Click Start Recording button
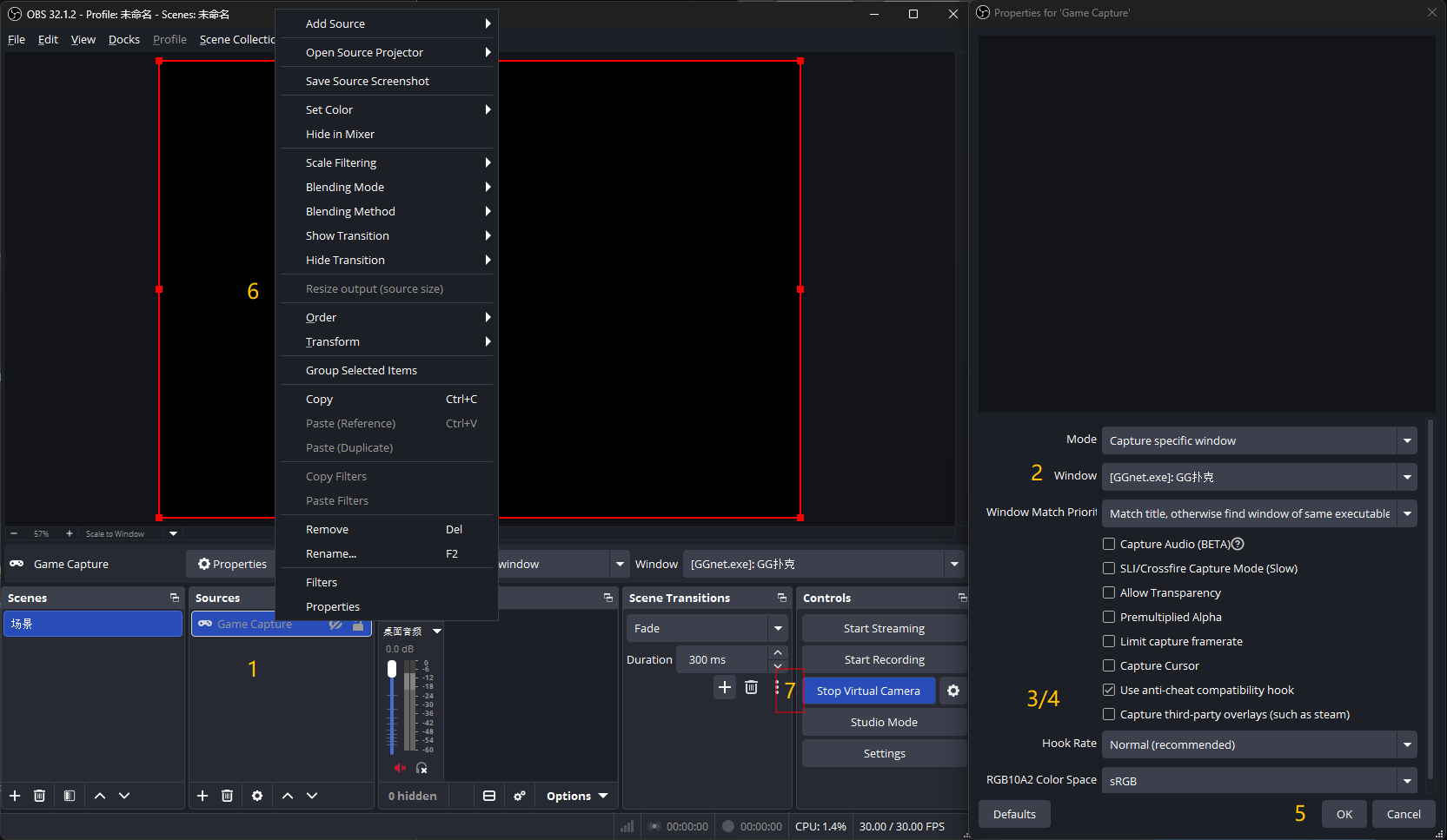The width and height of the screenshot is (1447, 840). click(x=884, y=659)
